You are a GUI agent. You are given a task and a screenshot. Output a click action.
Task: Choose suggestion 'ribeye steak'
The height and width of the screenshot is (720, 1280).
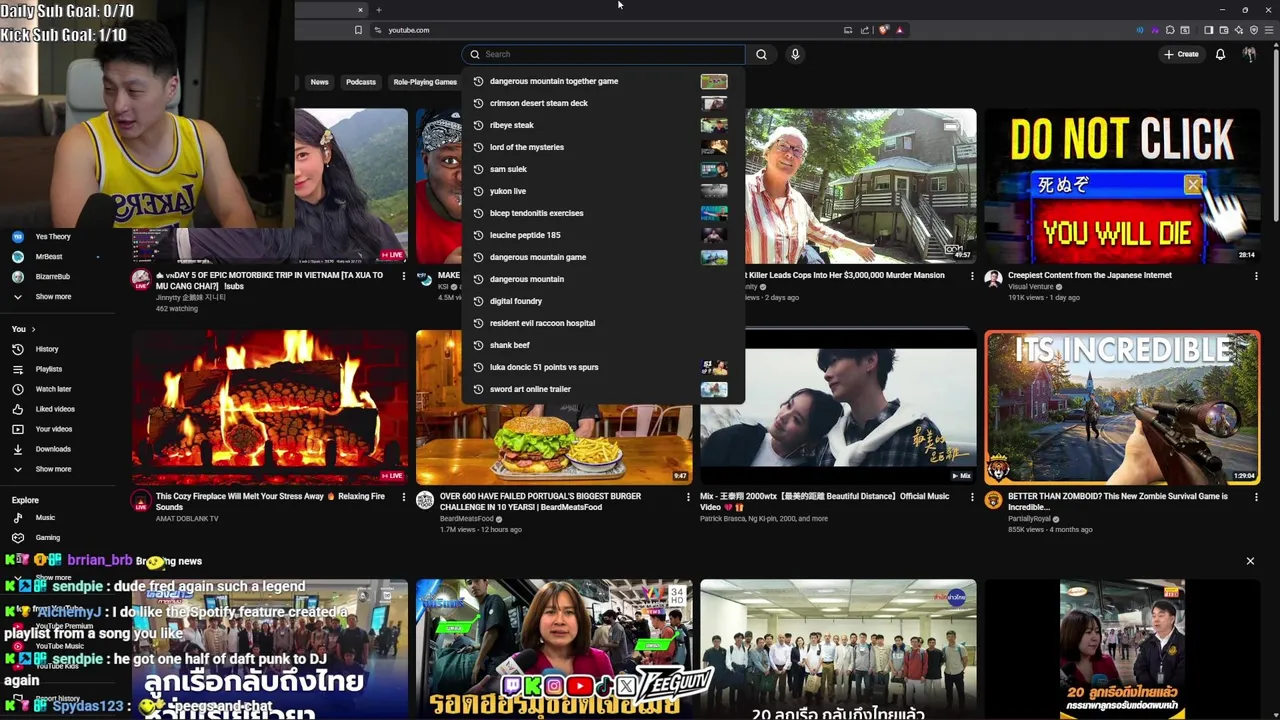603,125
